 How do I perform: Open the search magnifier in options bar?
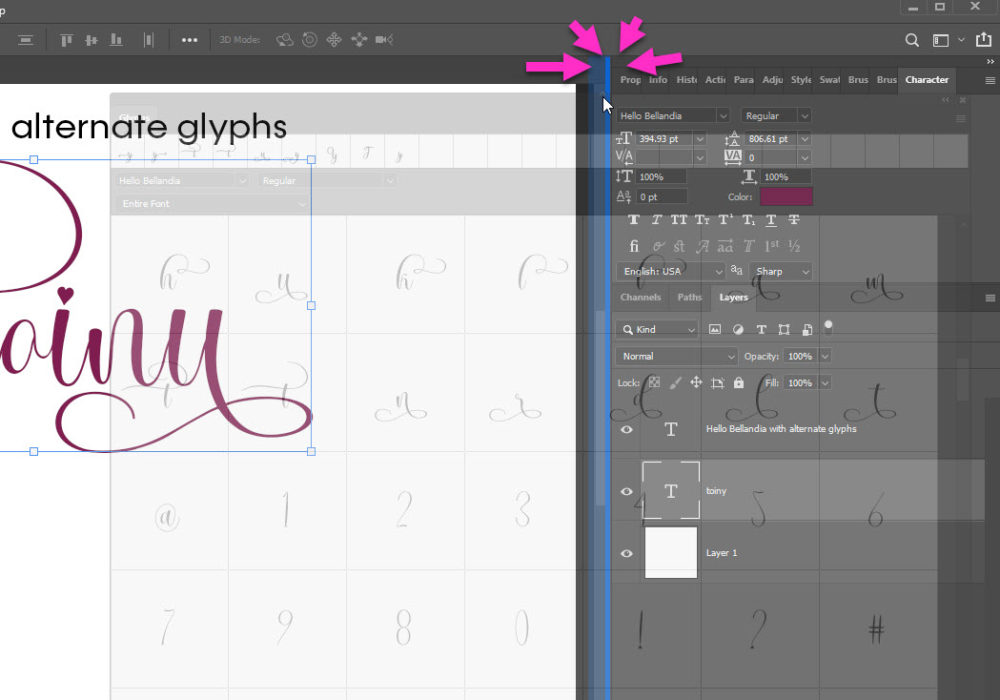point(912,40)
